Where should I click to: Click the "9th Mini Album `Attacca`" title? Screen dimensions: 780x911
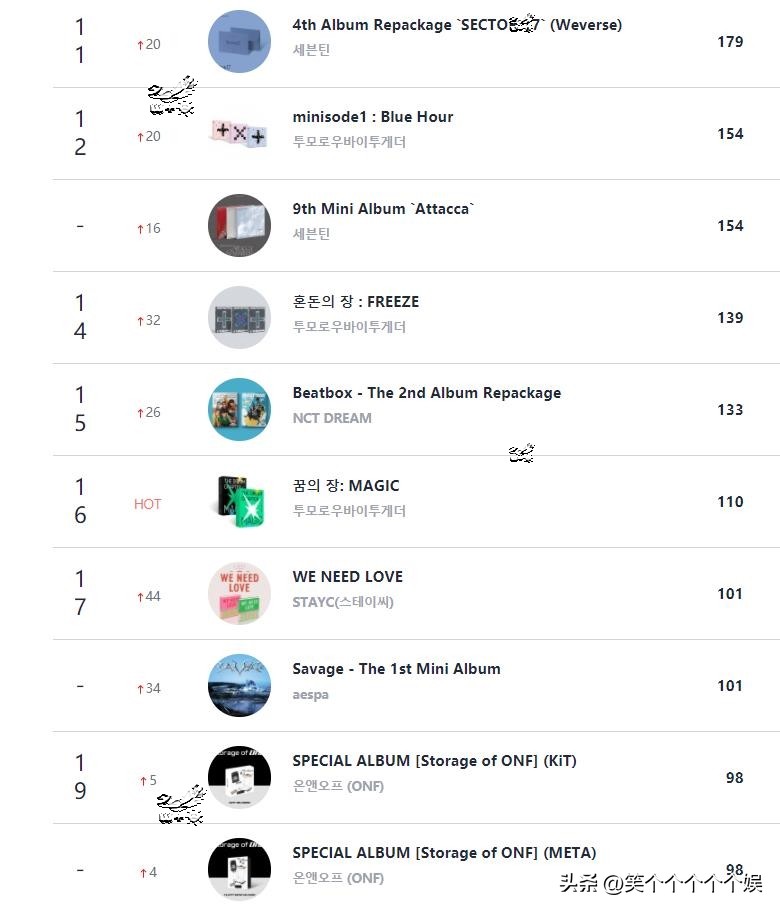(x=383, y=209)
